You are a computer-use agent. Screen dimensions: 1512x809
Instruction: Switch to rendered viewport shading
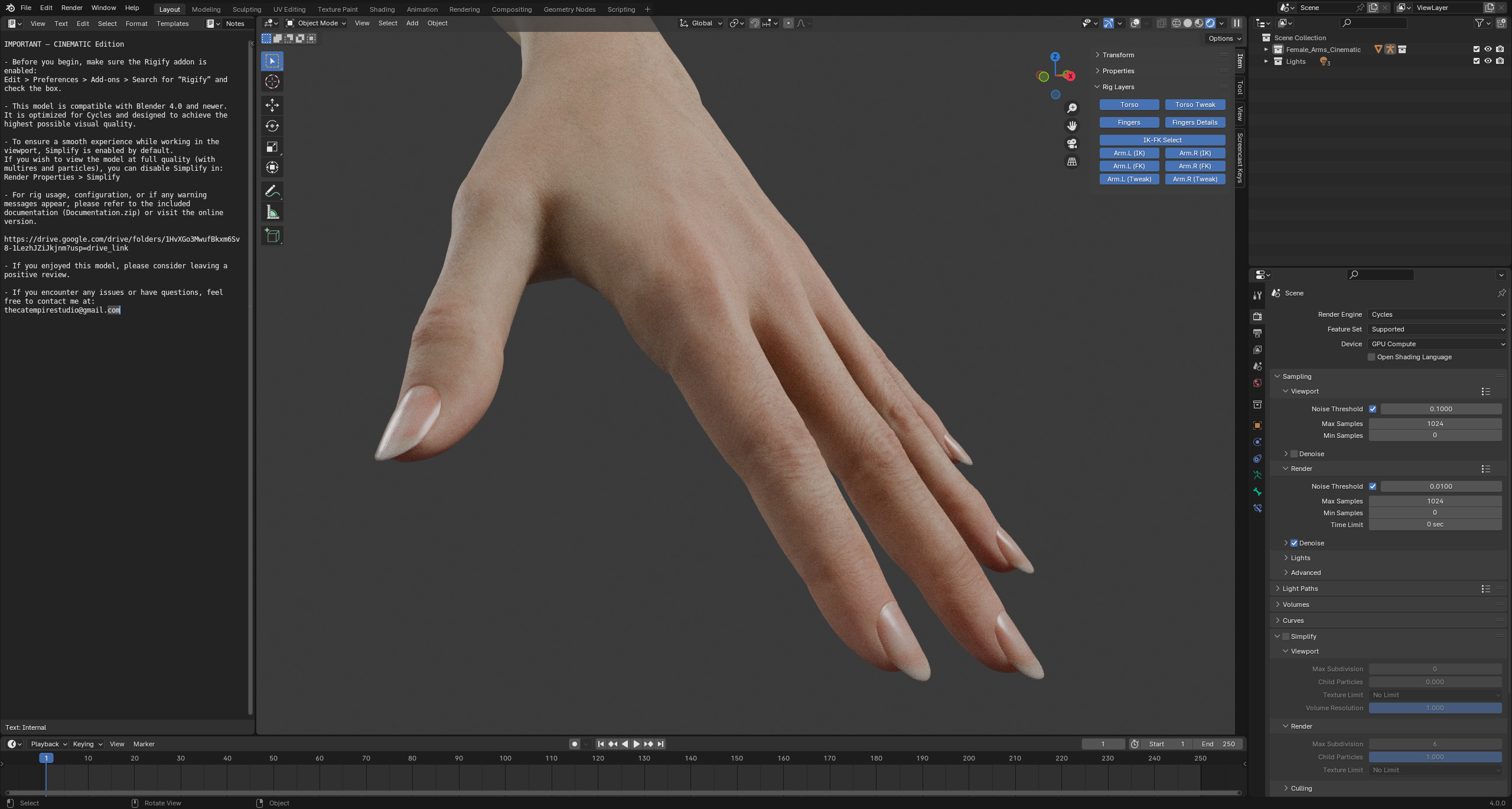(1210, 23)
